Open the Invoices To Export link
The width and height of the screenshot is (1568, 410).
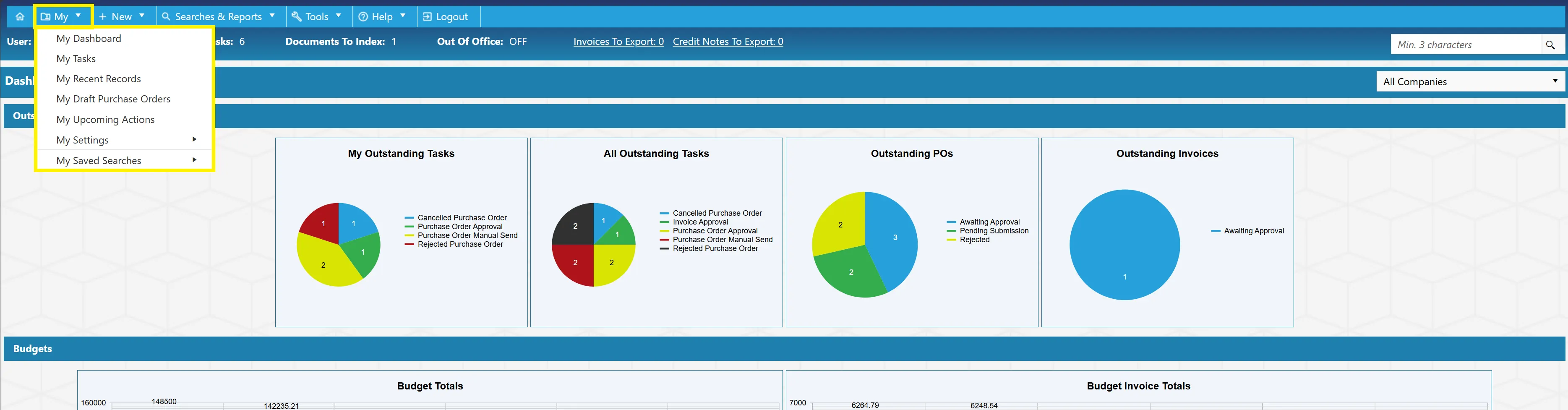tap(618, 42)
